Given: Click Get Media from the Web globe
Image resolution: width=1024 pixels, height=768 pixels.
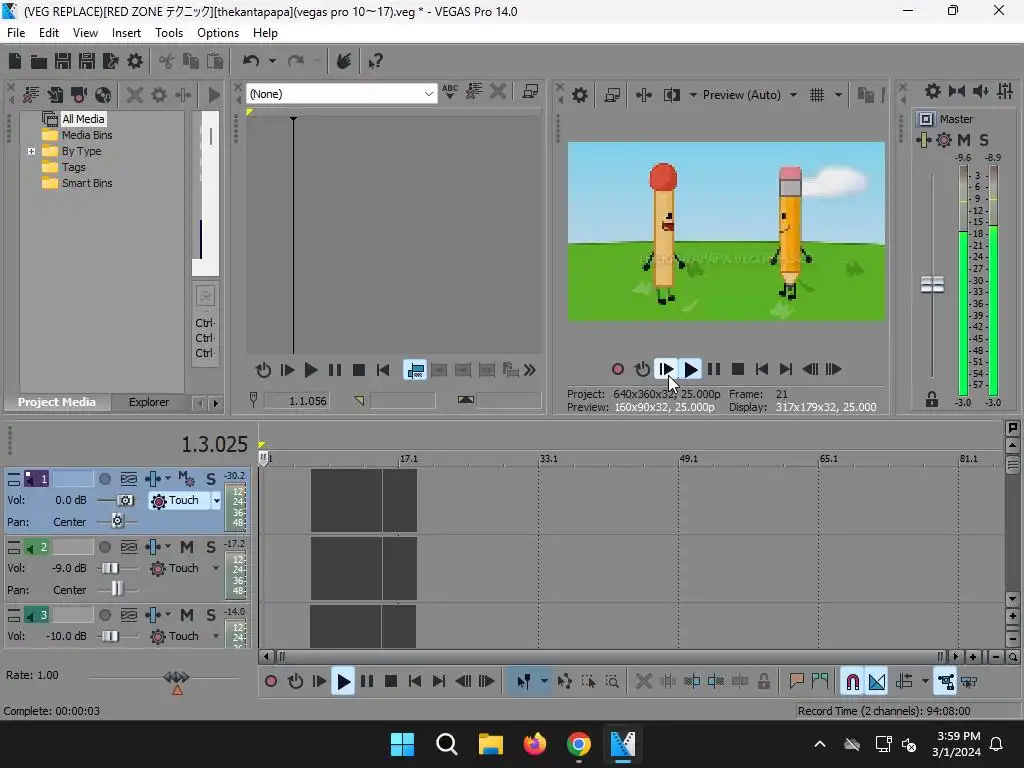Looking at the screenshot, I should click(103, 95).
